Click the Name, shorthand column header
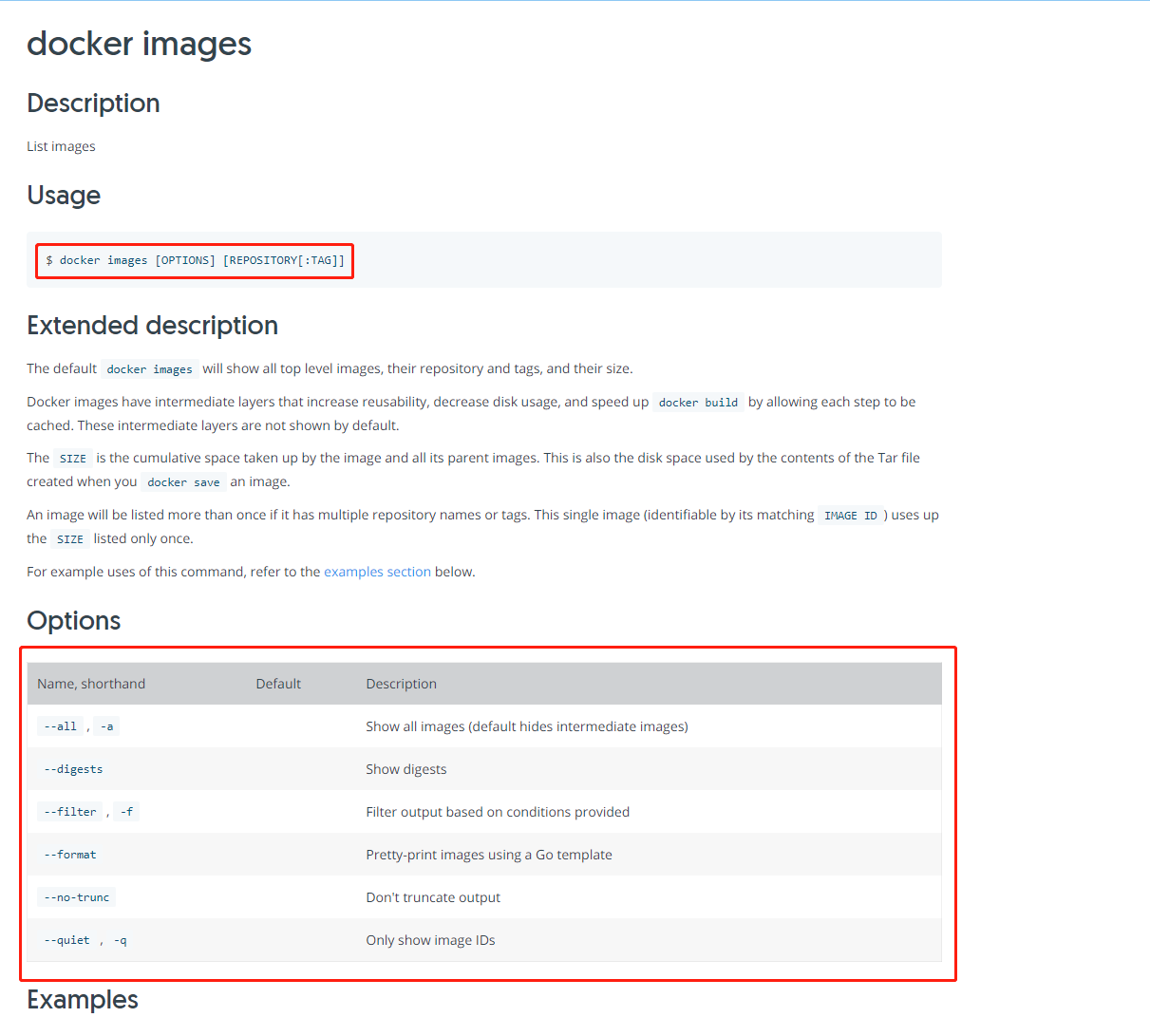Image resolution: width=1150 pixels, height=1036 pixels. pos(91,684)
